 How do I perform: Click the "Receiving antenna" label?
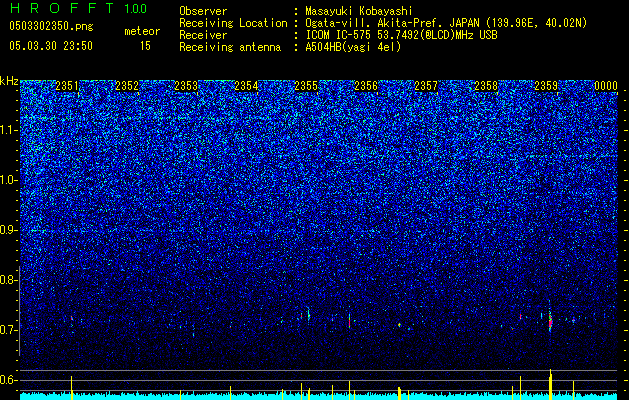tap(230, 47)
